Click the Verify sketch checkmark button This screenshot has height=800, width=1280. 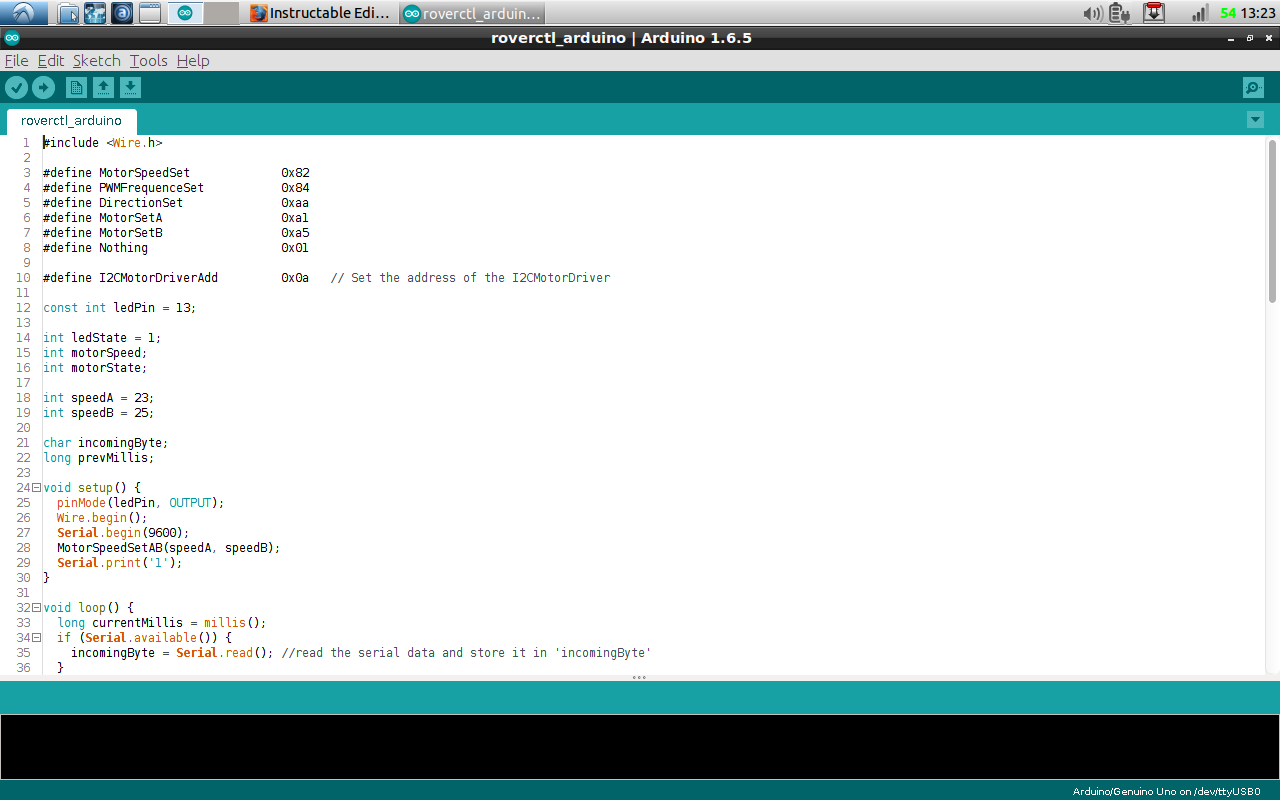(x=16, y=88)
